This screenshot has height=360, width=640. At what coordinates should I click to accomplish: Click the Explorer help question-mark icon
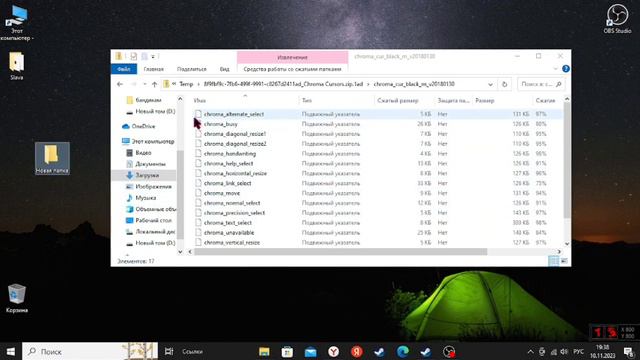click(x=566, y=69)
